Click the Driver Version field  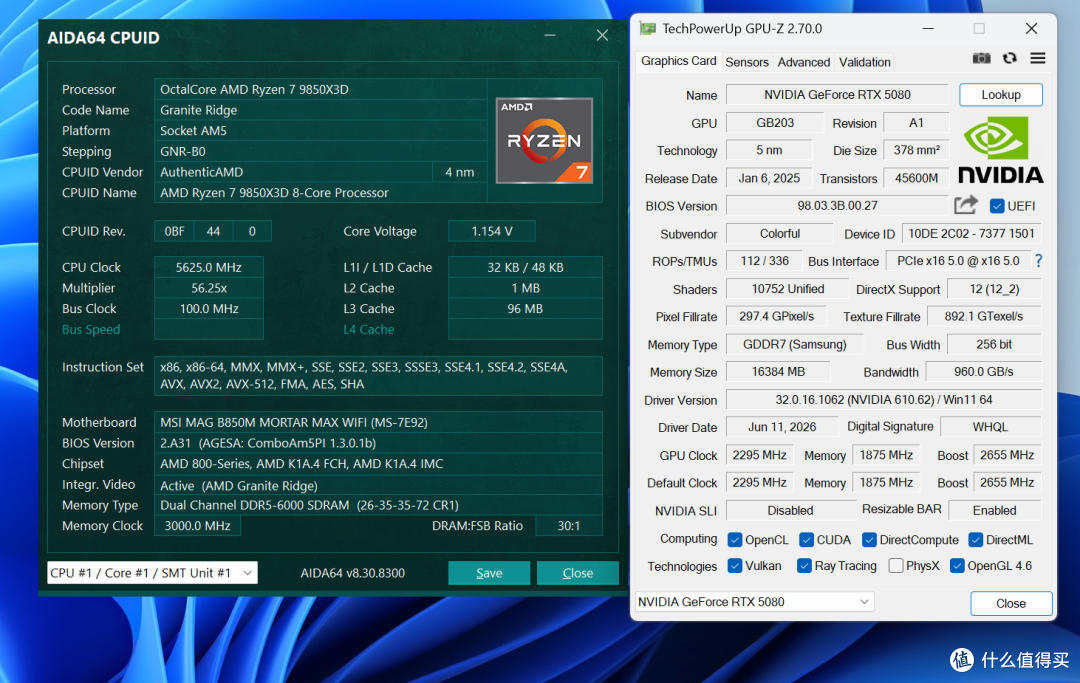click(884, 399)
